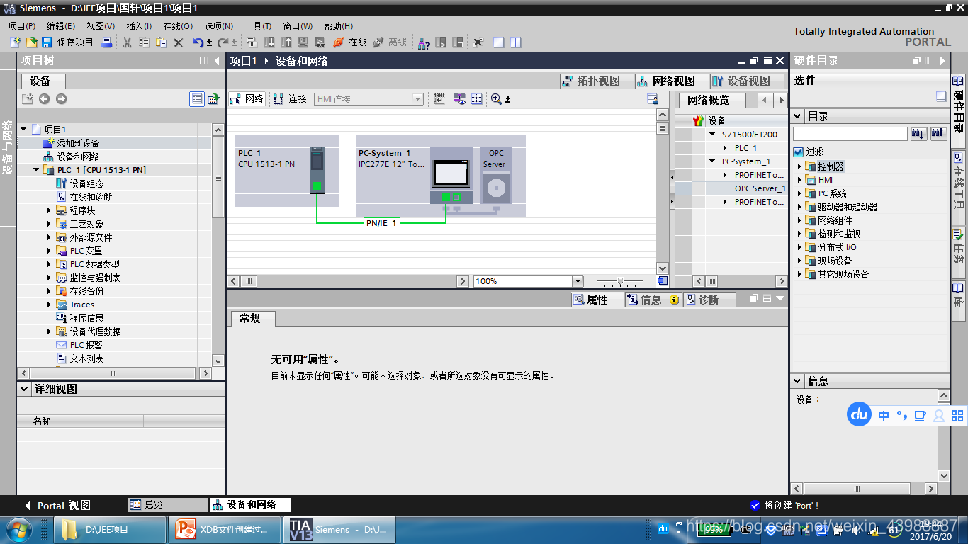Click the Search down button in the hardware catalog
Image resolution: width=968 pixels, height=545 pixels.
[x=918, y=133]
